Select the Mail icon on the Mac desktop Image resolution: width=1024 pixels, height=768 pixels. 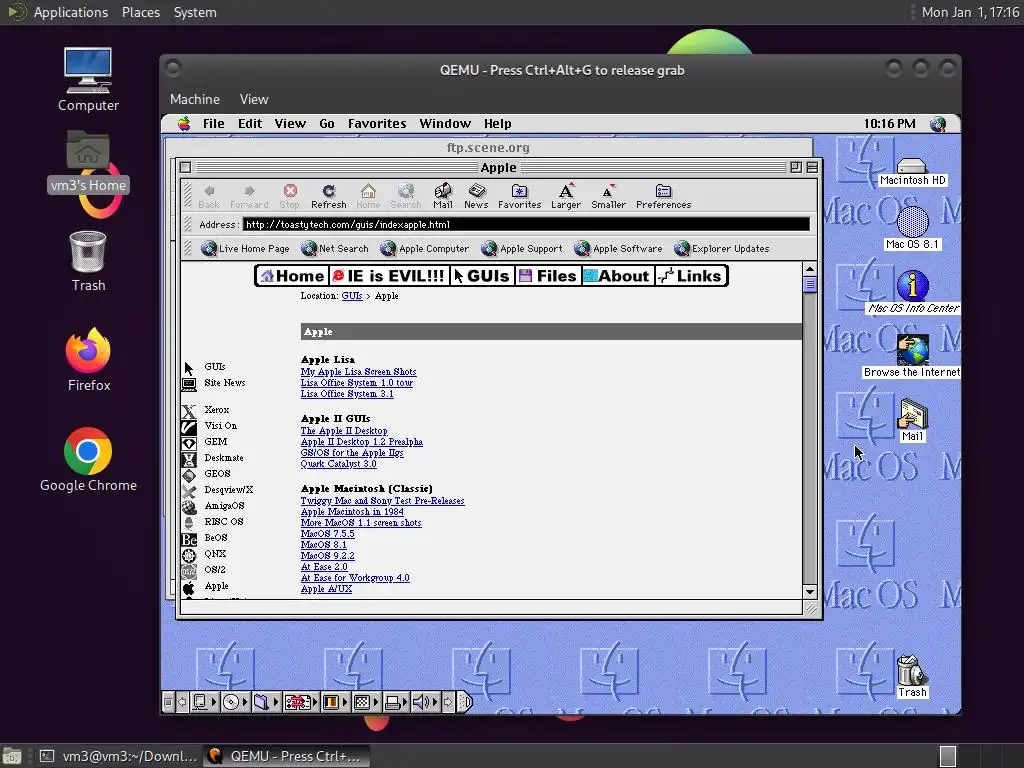click(912, 414)
